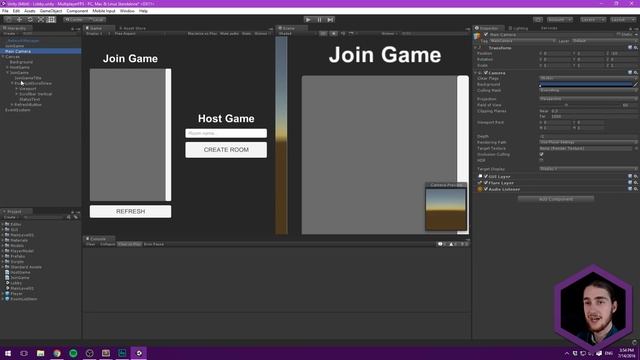Toggle Occlusion Culling checkbox
The width and height of the screenshot is (640, 360).
(542, 154)
